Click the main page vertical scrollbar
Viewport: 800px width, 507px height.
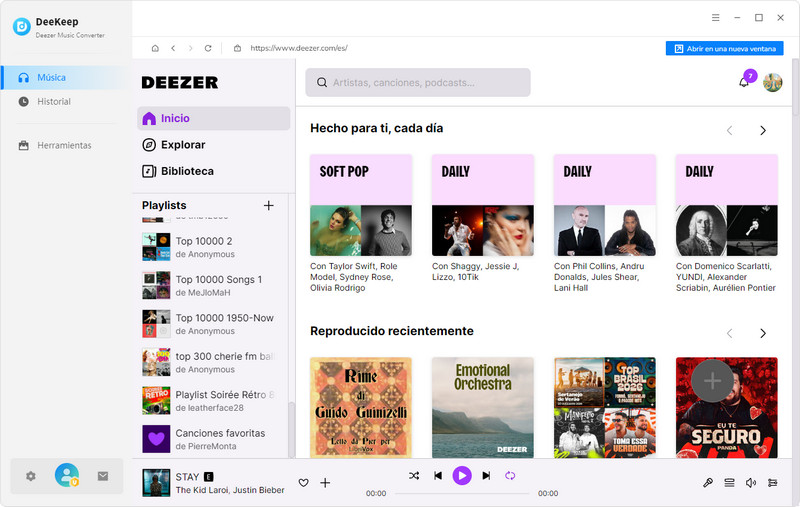pyautogui.click(x=795, y=88)
